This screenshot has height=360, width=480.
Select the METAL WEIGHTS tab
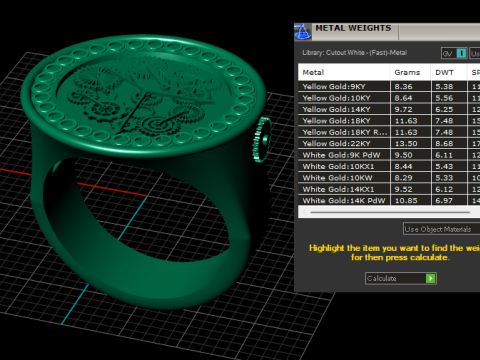353,28
